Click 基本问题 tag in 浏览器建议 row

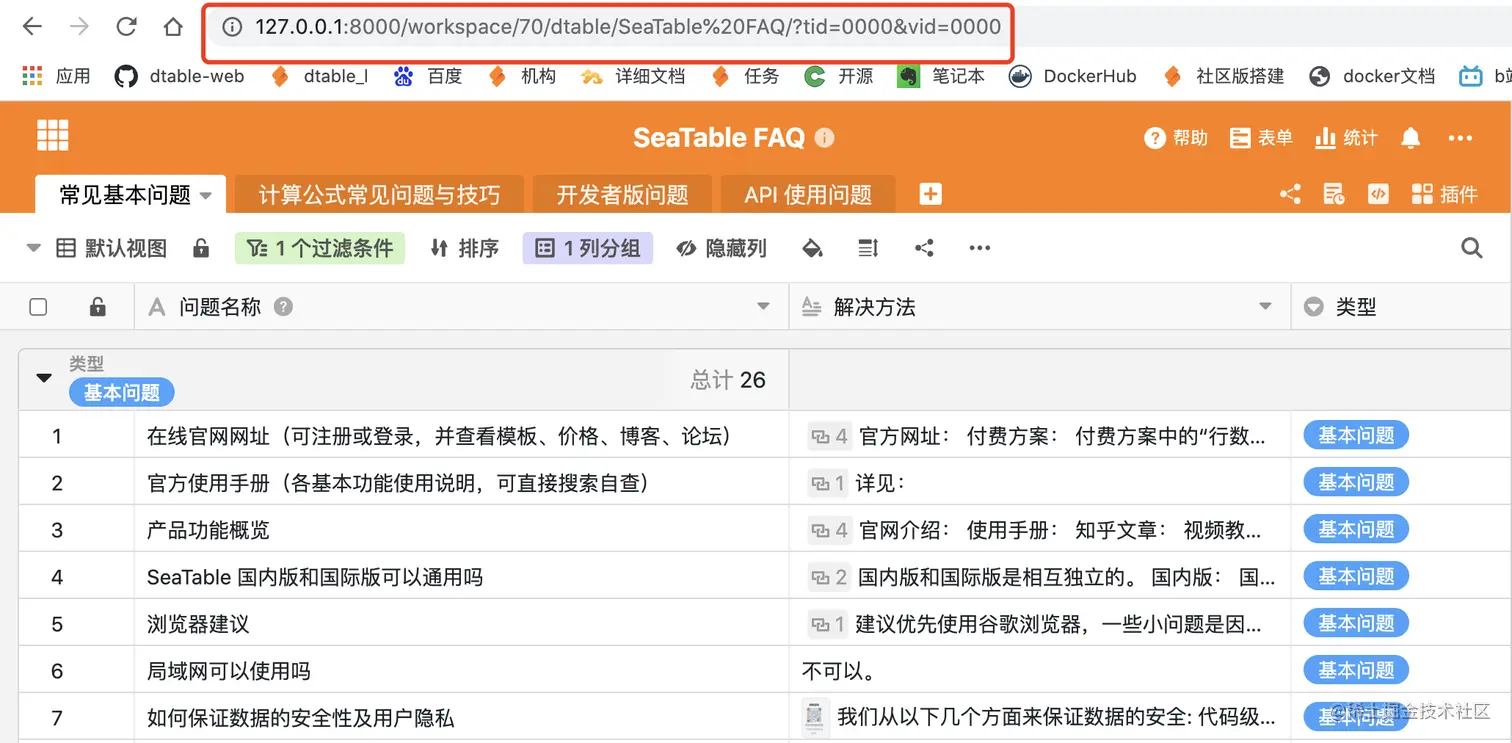click(1356, 623)
